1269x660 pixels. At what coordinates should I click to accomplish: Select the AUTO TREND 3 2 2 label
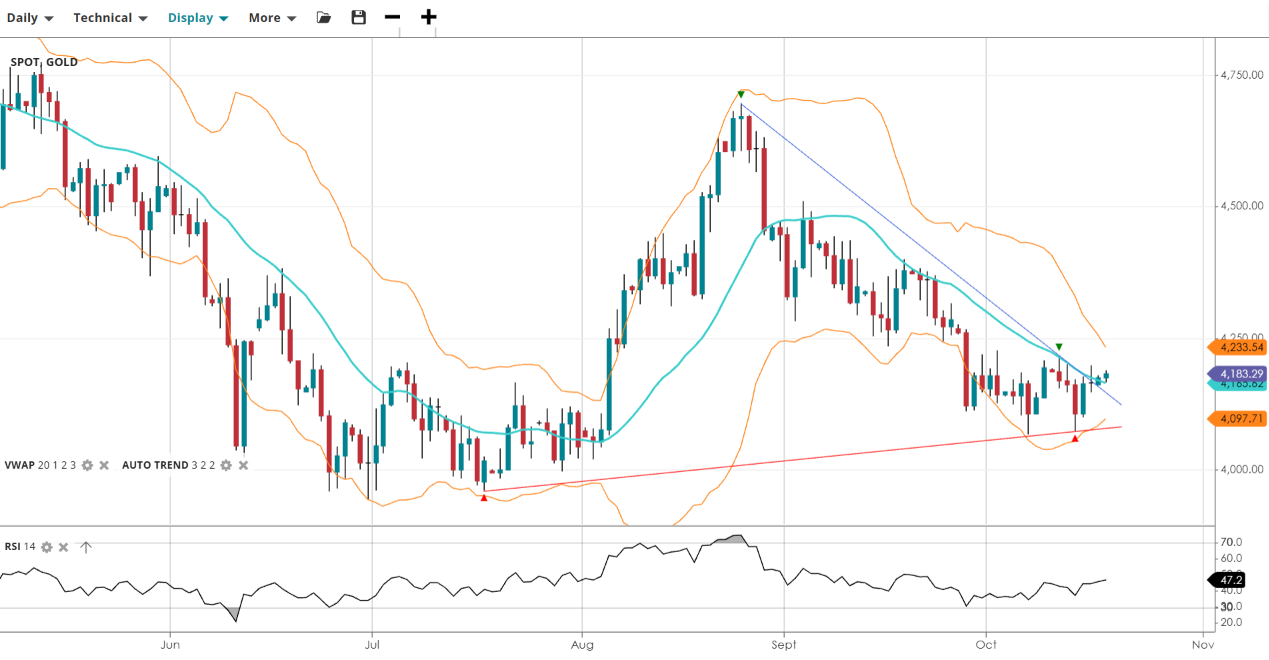(169, 465)
